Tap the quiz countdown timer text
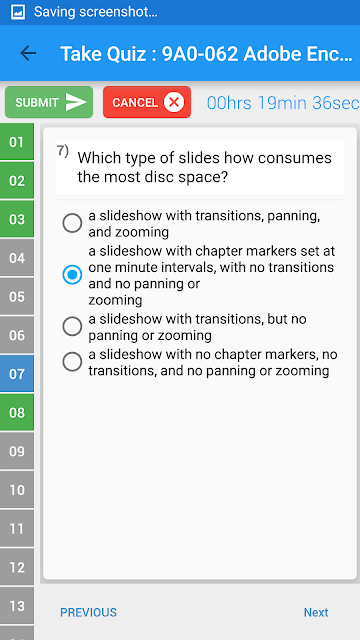 [x=283, y=103]
